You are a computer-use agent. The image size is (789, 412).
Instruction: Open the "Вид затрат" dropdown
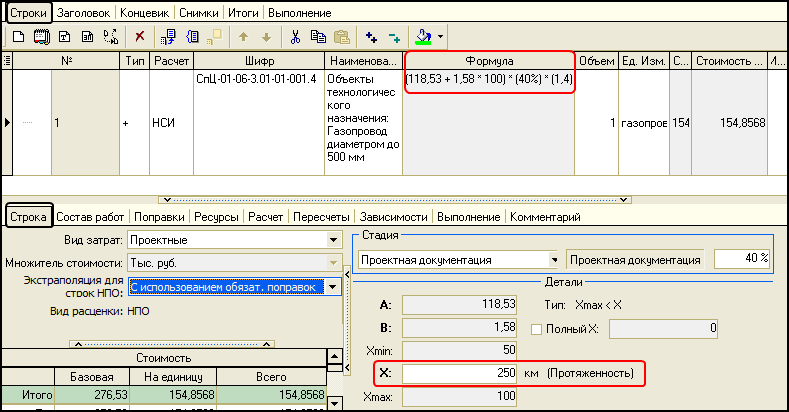[x=332, y=240]
